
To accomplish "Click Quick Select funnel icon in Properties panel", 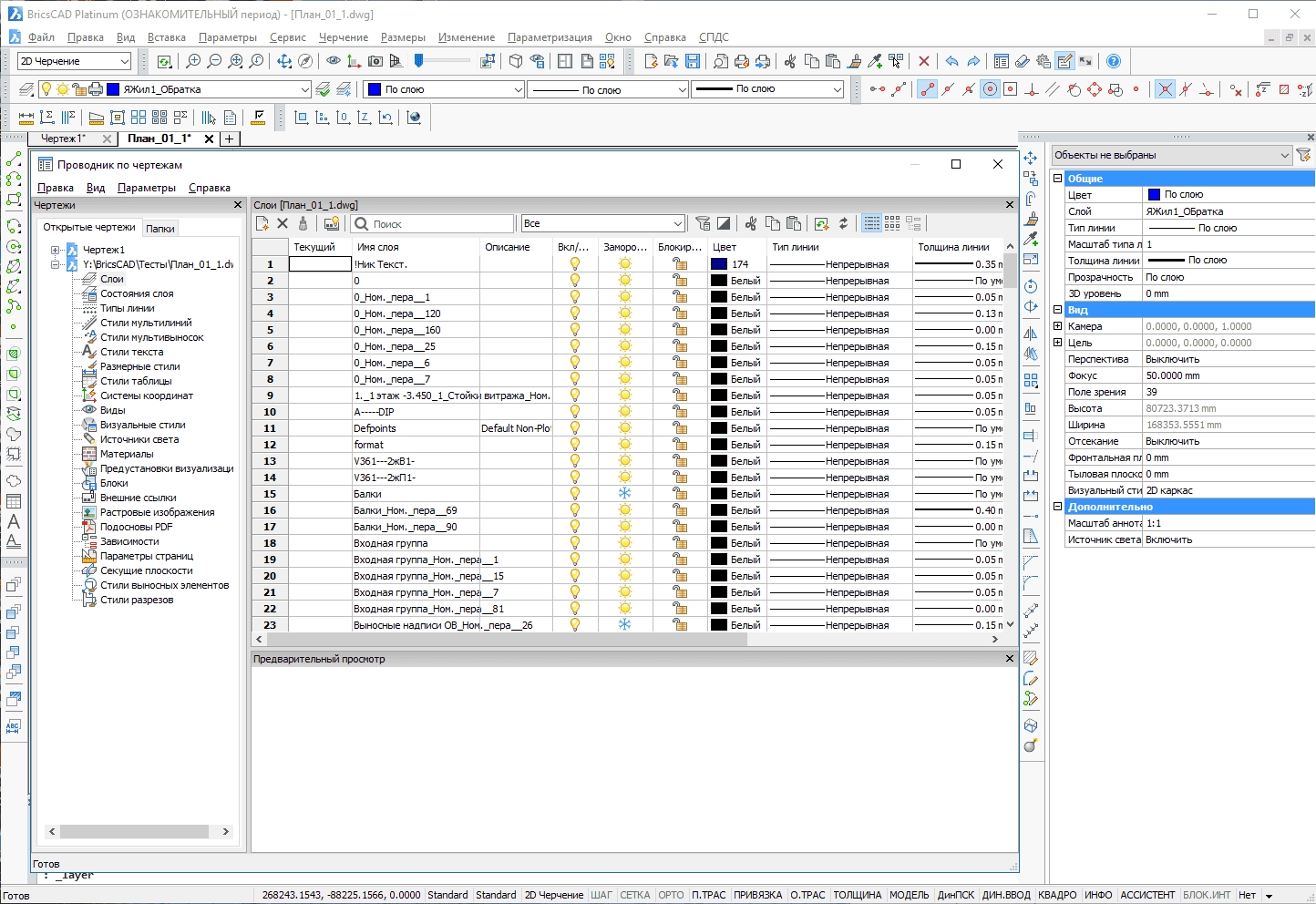I will point(1304,155).
